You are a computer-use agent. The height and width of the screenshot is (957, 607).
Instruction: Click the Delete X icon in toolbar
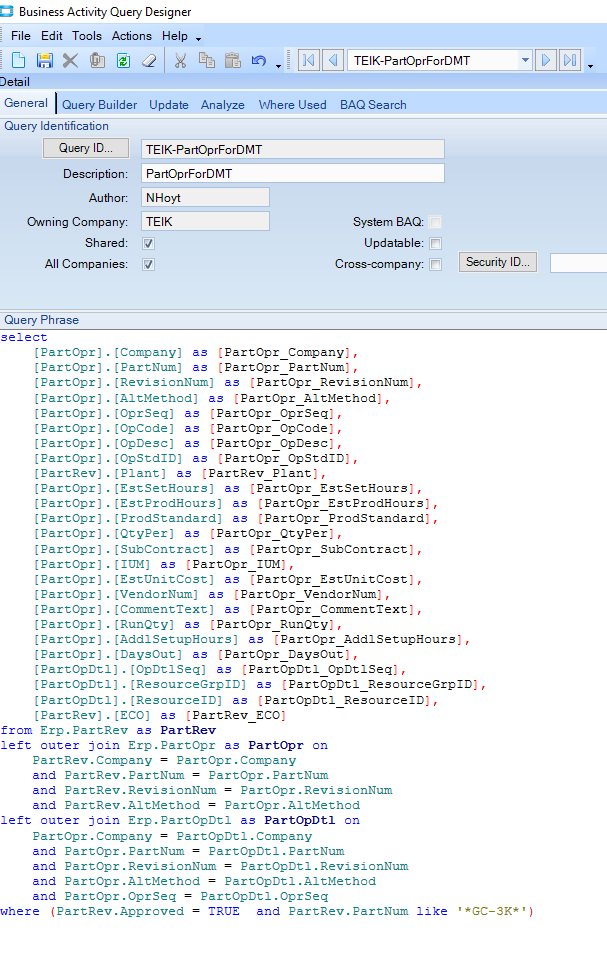70,60
